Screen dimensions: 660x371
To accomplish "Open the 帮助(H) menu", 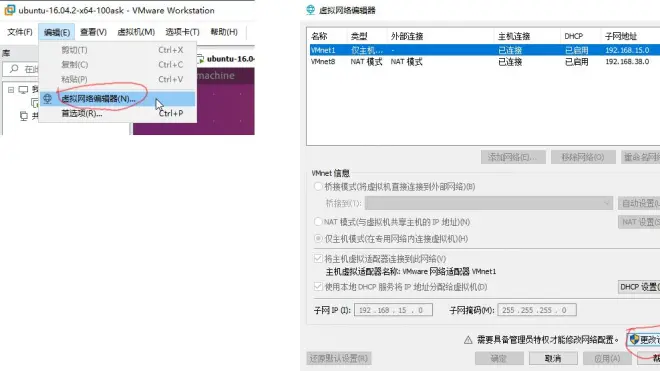I will [224, 32].
